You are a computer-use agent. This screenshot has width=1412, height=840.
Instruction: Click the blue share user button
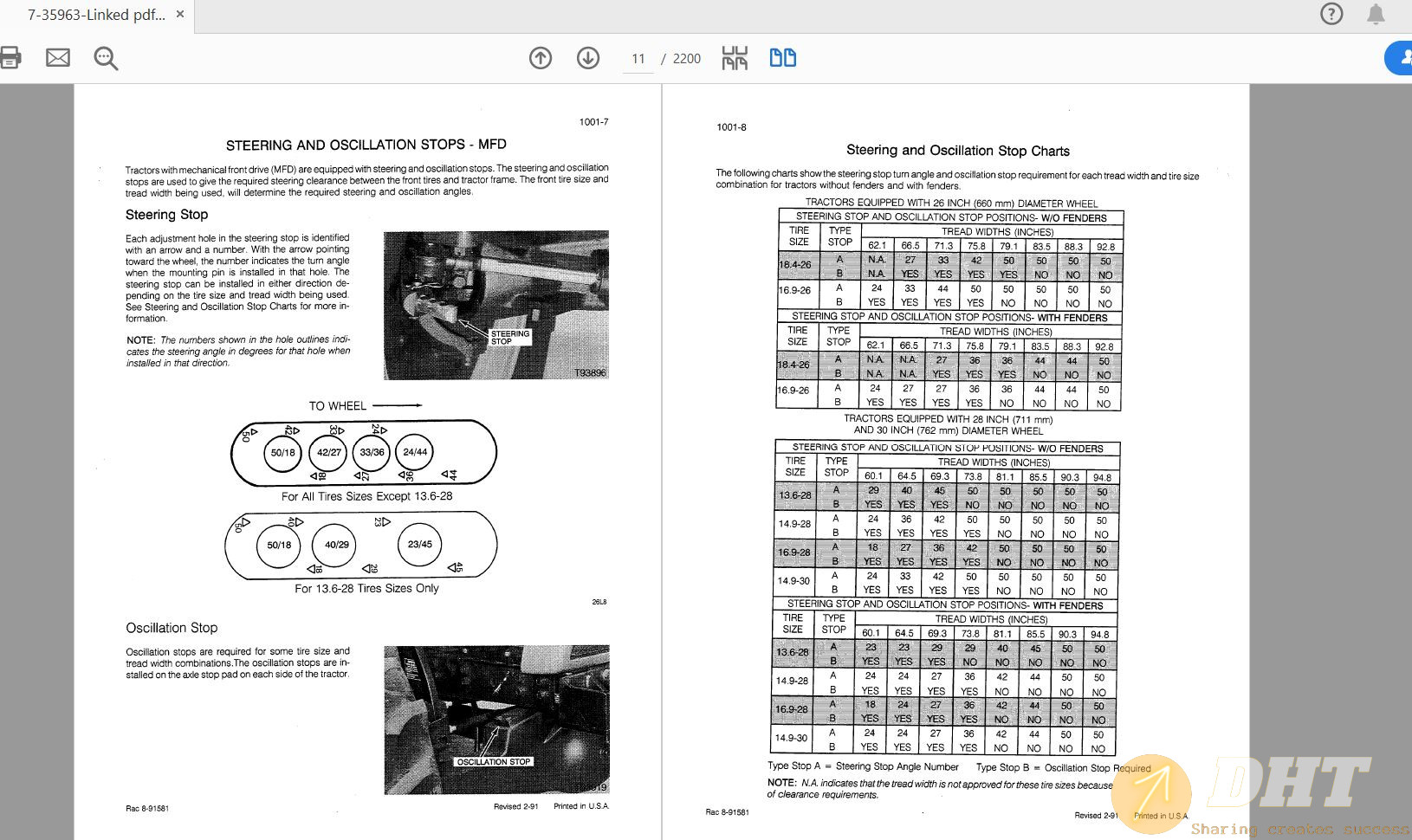[x=1402, y=58]
